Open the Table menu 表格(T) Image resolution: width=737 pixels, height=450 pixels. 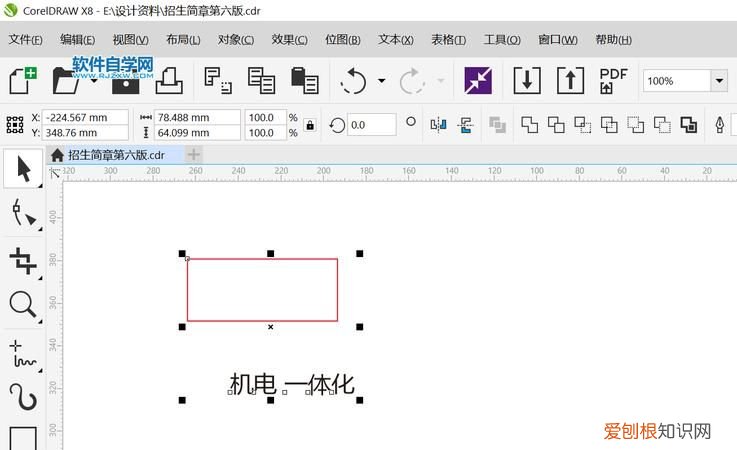449,39
